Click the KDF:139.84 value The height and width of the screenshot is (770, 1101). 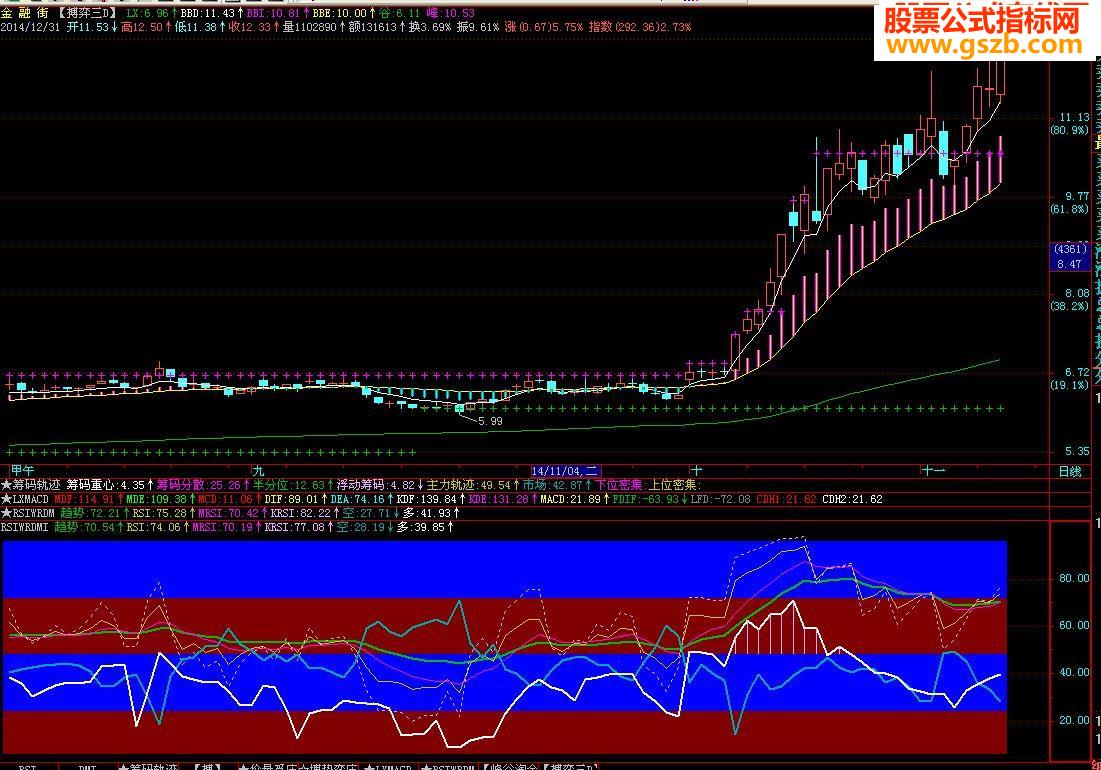click(x=426, y=499)
